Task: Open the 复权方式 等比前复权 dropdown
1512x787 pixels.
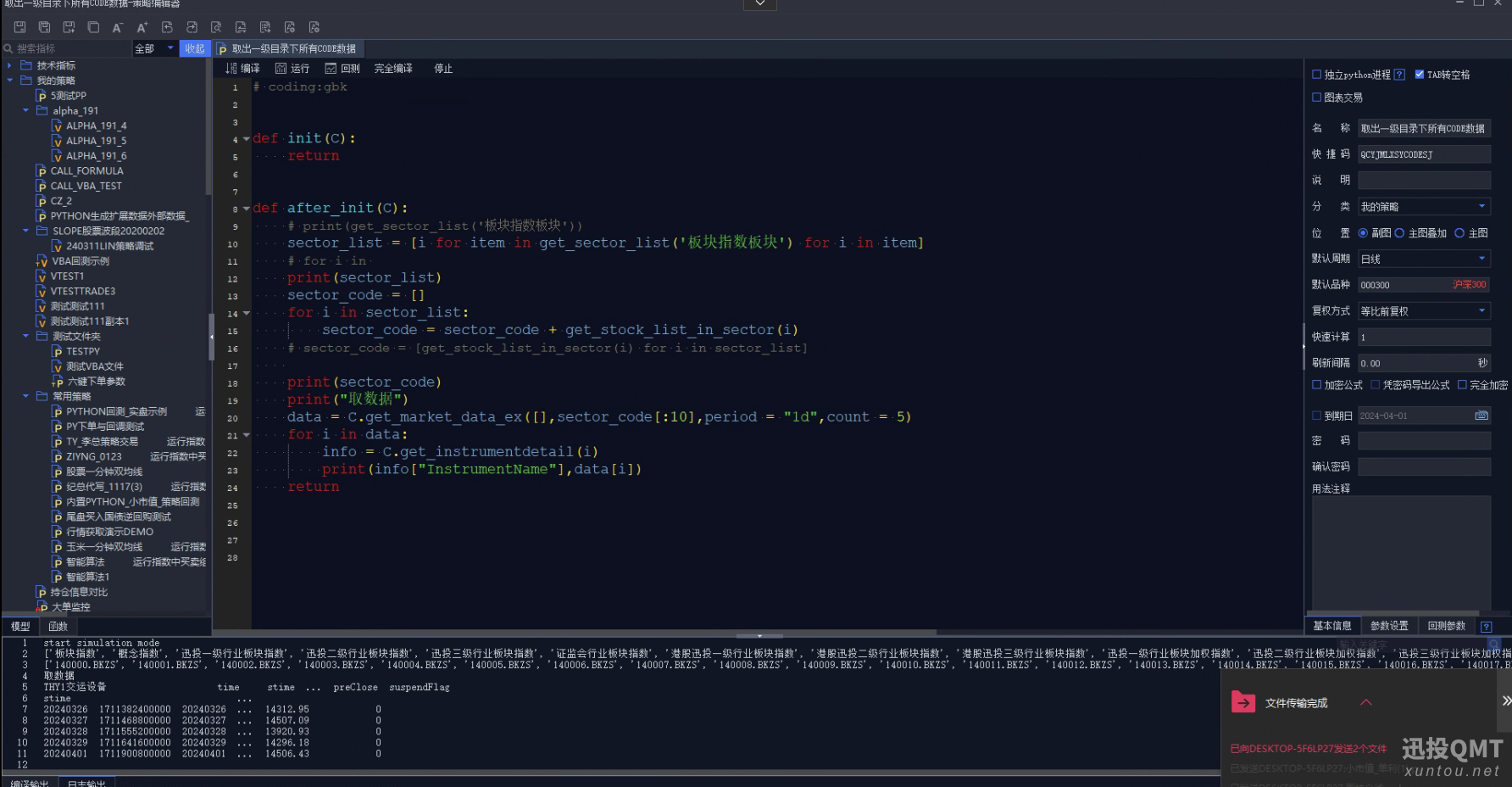Action: [1424, 311]
